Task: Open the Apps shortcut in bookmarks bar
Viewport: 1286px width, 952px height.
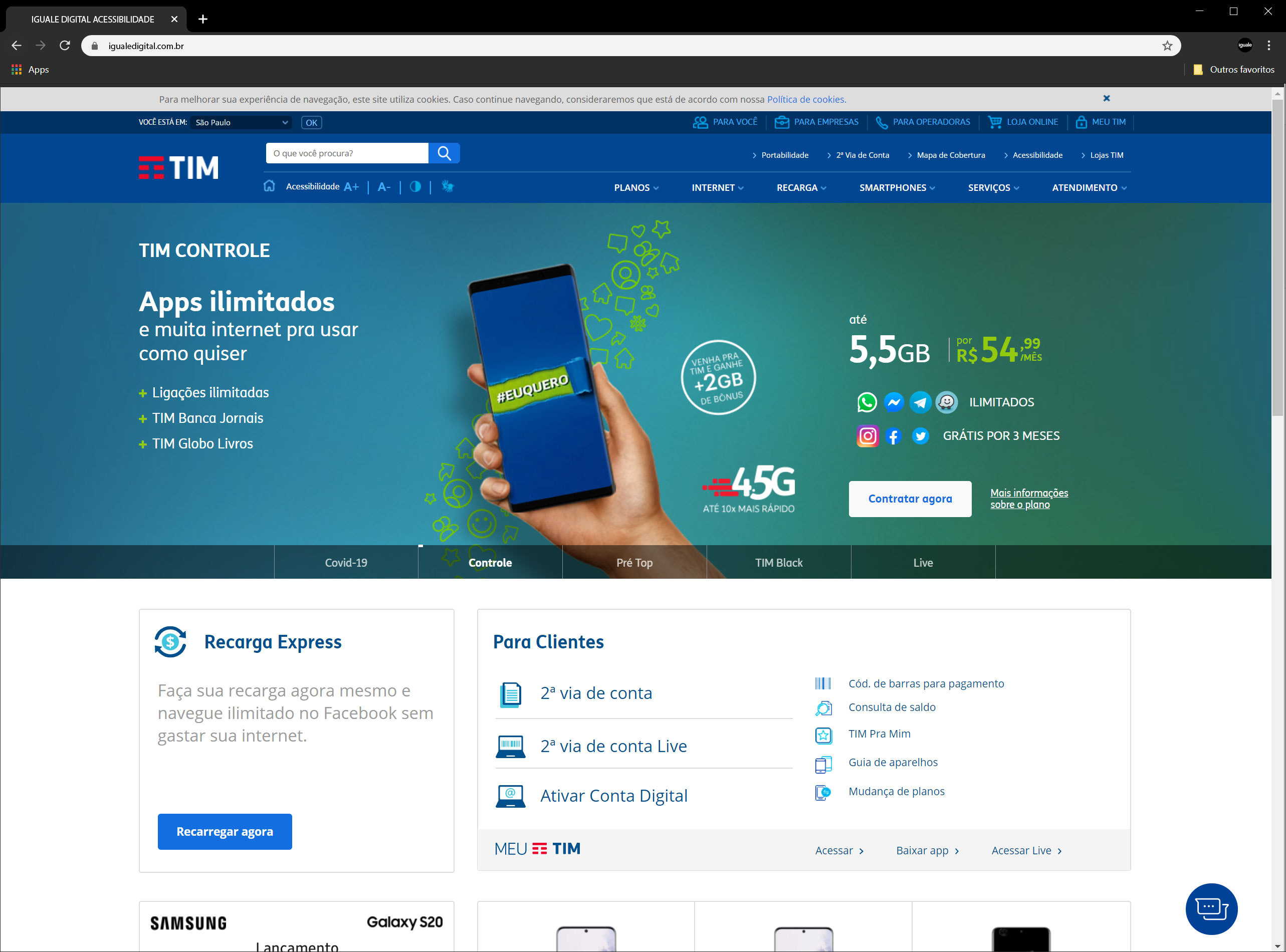Action: [x=31, y=69]
